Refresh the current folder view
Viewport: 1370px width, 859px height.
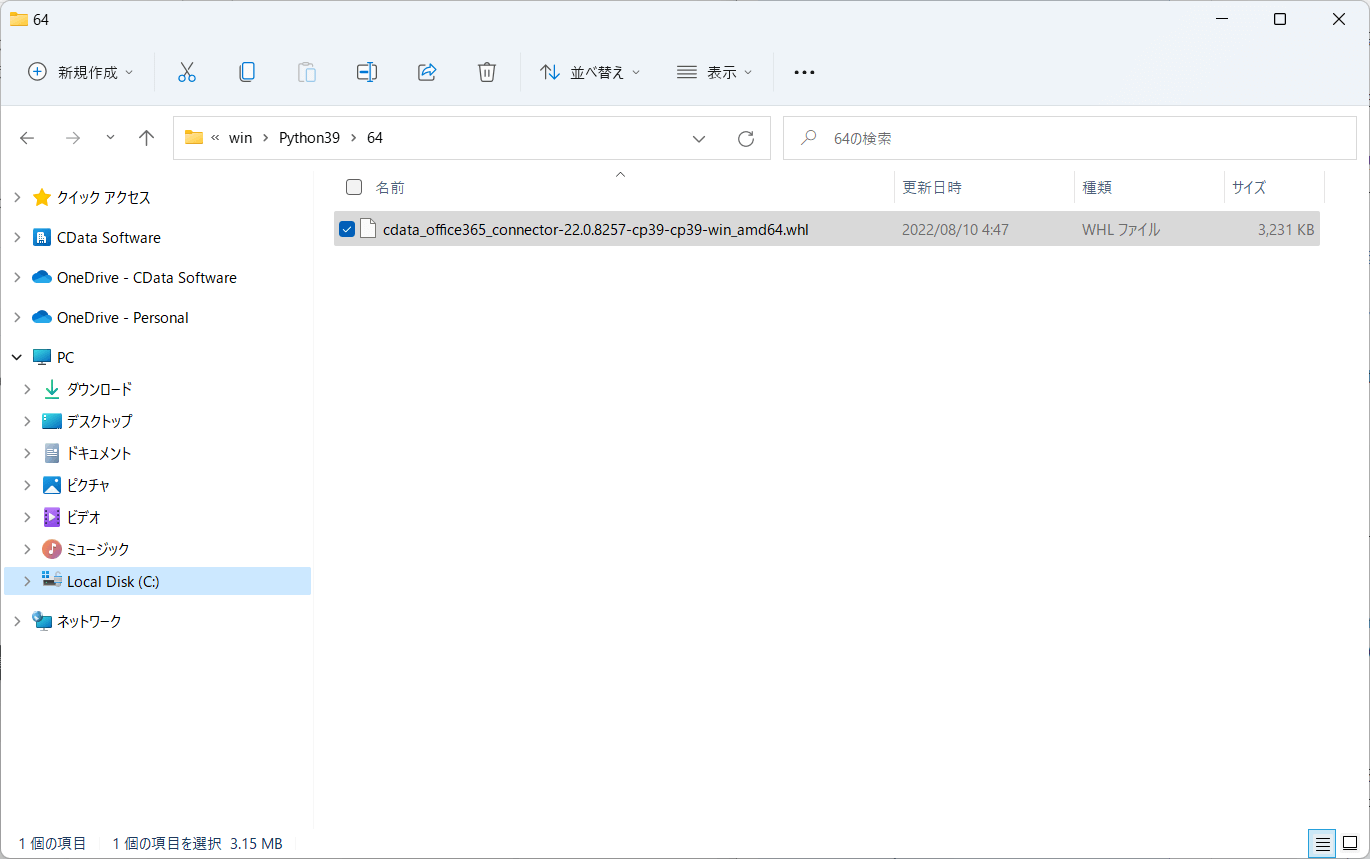point(746,138)
